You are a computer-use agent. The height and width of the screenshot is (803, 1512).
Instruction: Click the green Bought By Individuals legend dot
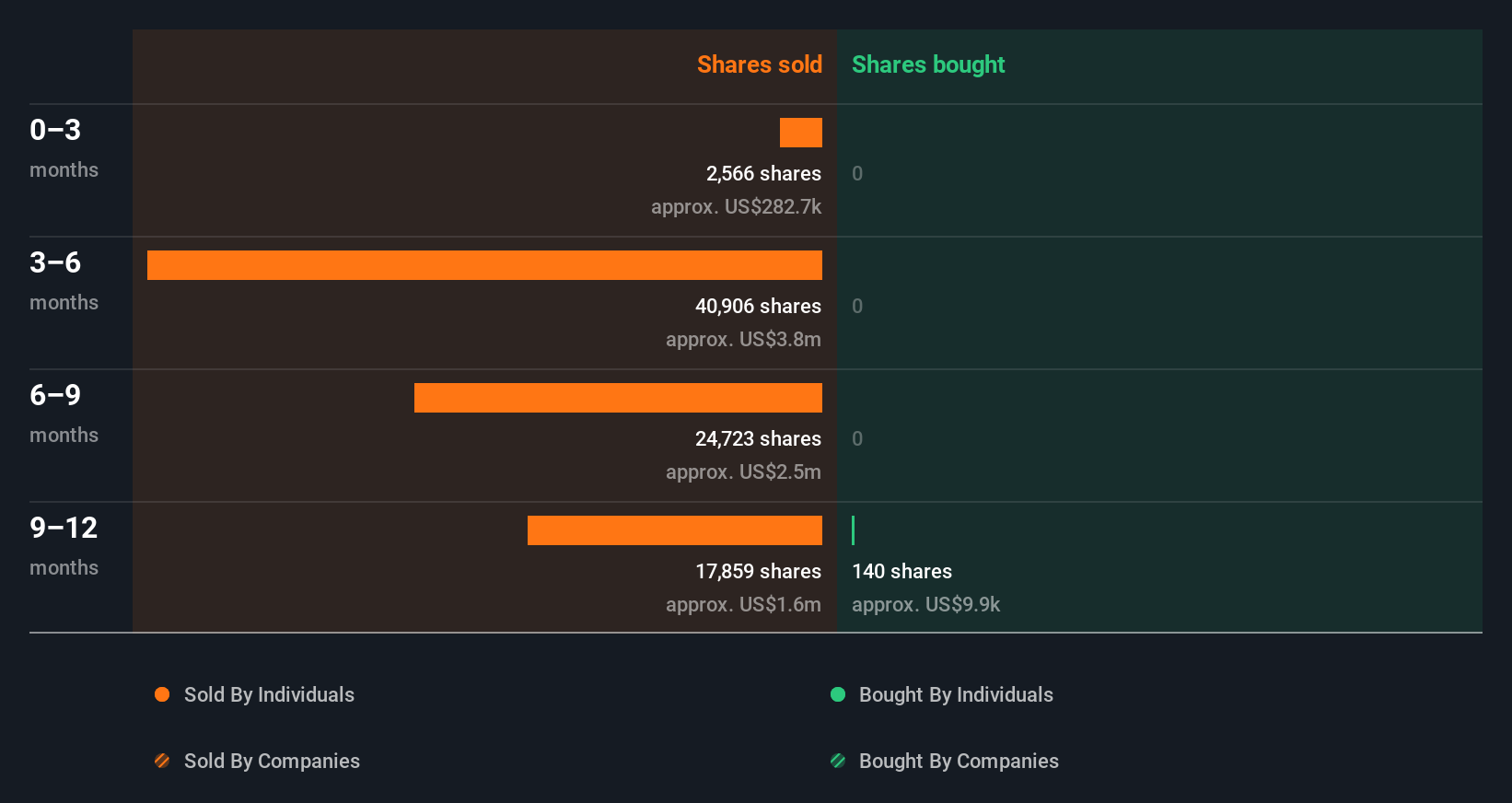[838, 694]
